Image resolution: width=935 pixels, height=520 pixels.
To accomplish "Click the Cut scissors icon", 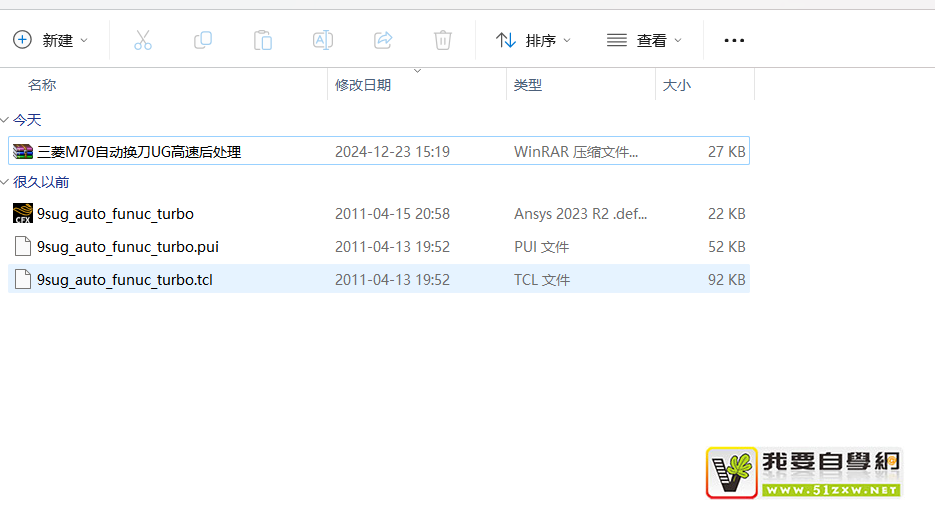I will point(143,40).
